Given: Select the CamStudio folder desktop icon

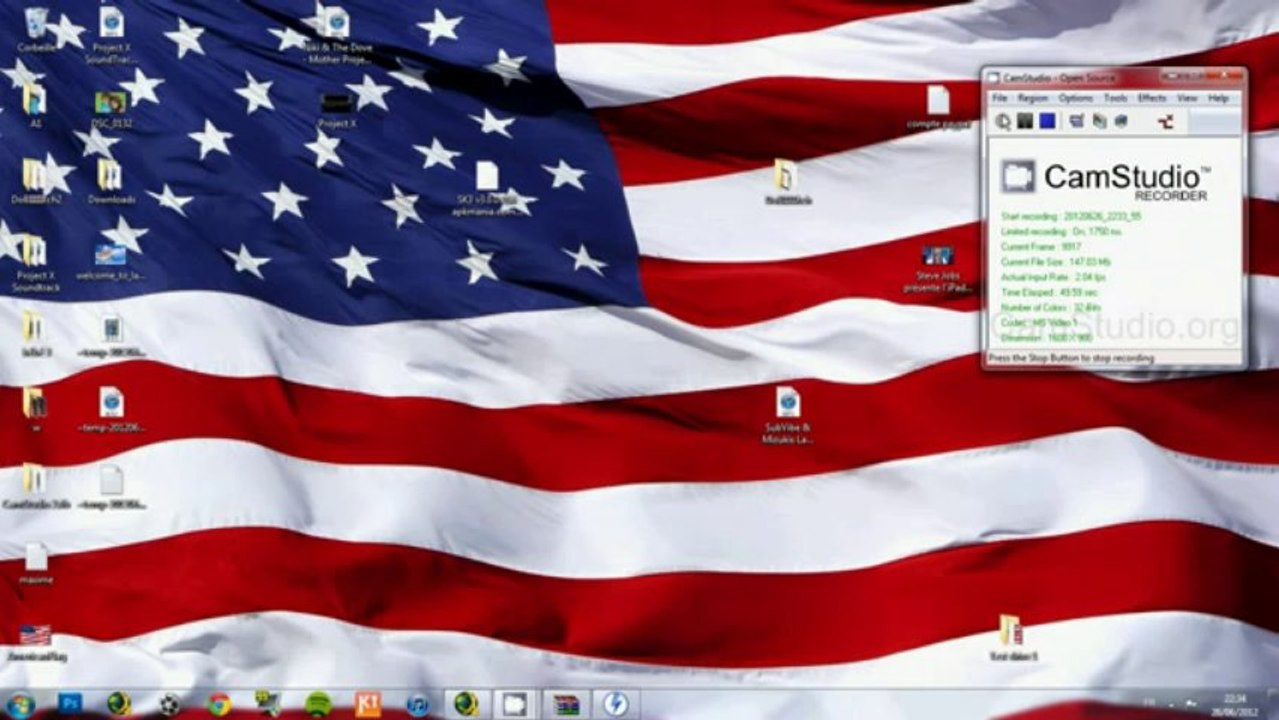Looking at the screenshot, I should [35, 486].
